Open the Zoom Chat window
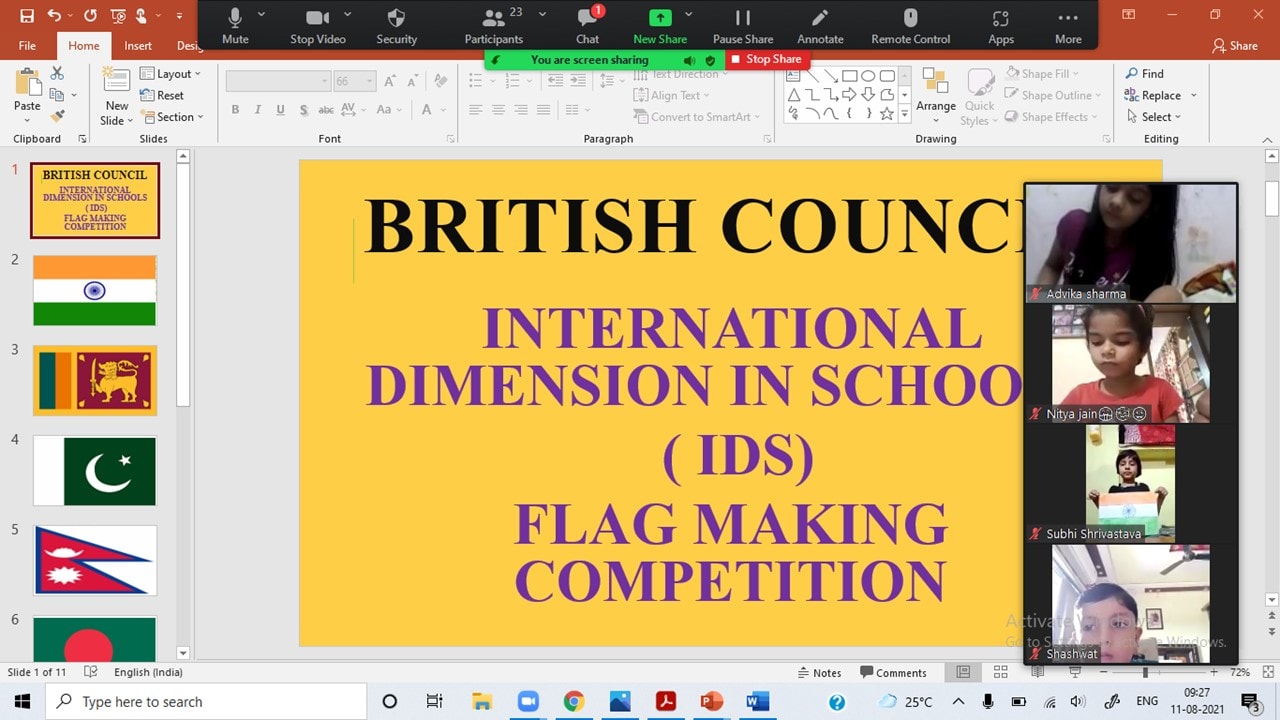Screen dimensions: 1280x720 [x=587, y=27]
